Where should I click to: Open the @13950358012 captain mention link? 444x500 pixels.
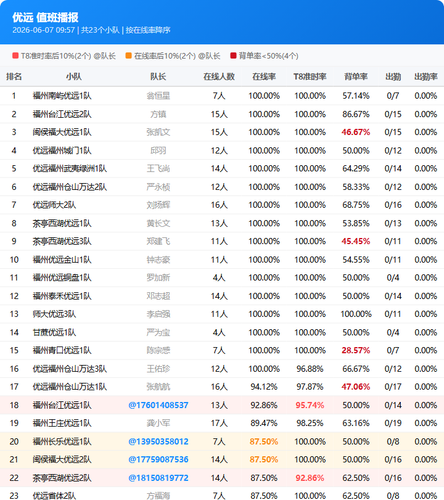click(158, 441)
